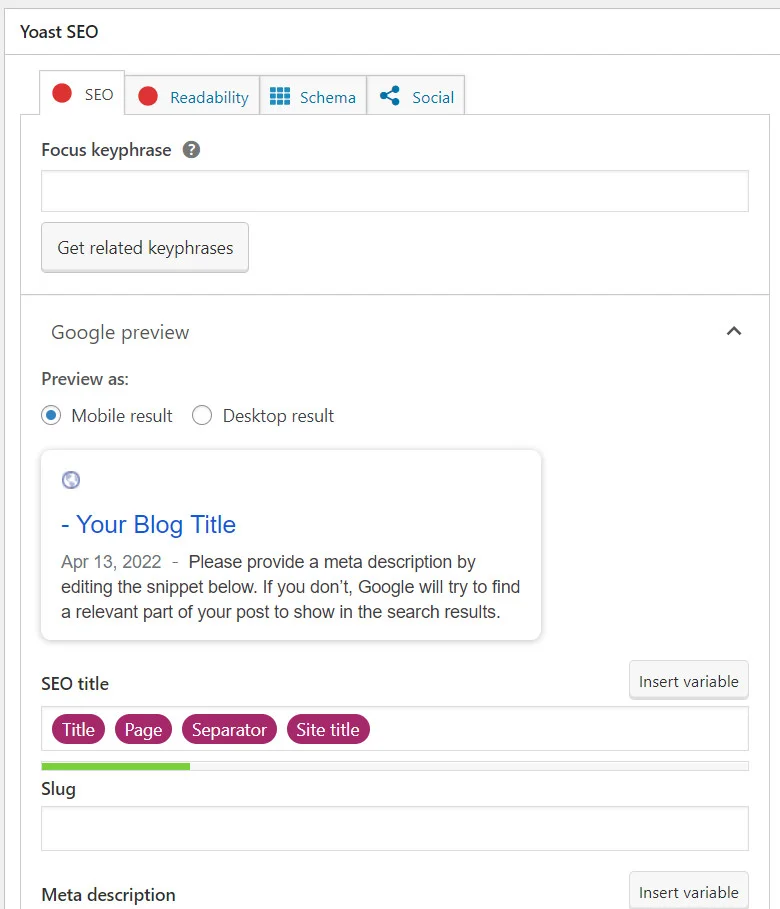Screen dimensions: 780x909
Task: Select the Separator variable pill
Action: (229, 729)
